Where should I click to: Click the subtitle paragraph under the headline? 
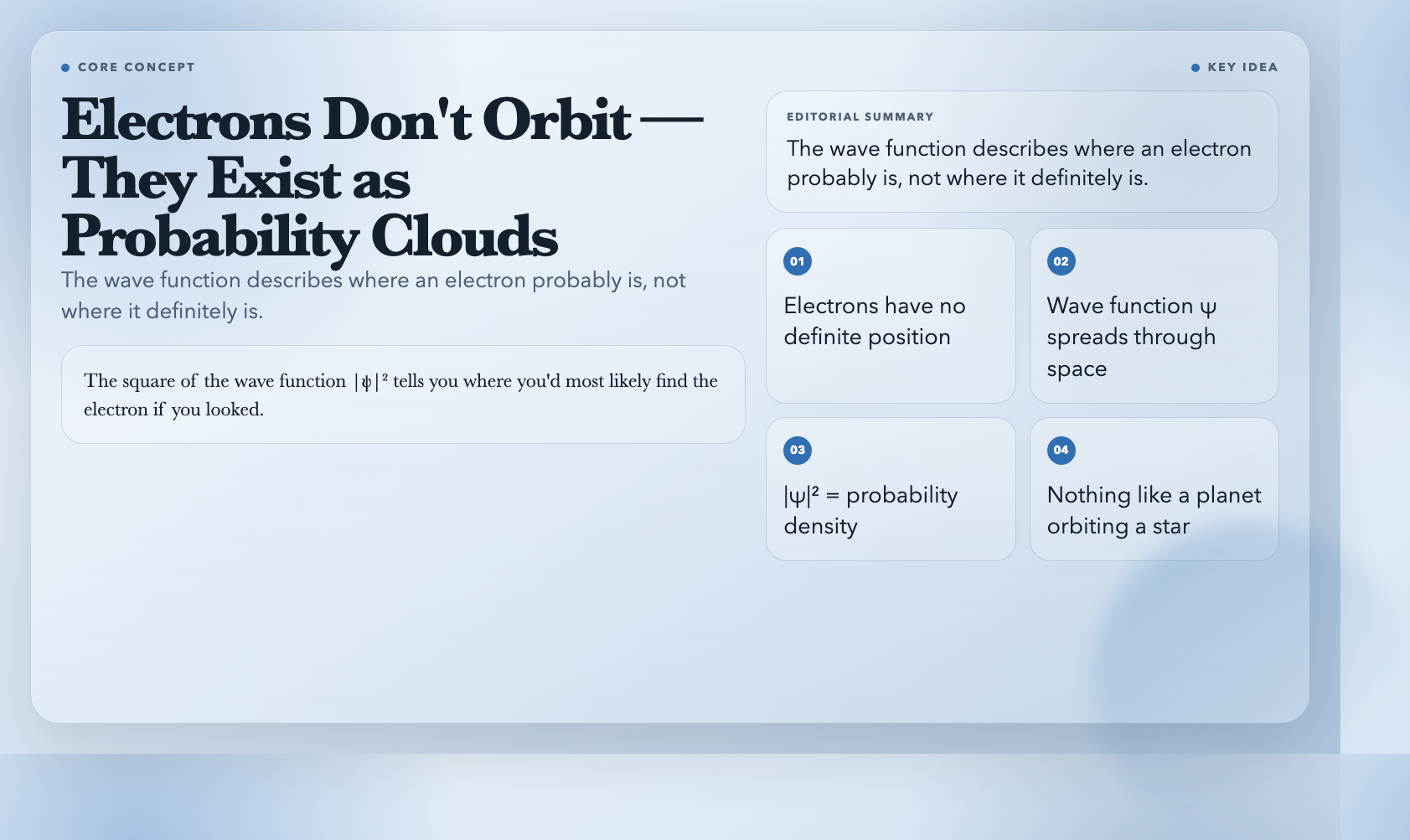(374, 295)
